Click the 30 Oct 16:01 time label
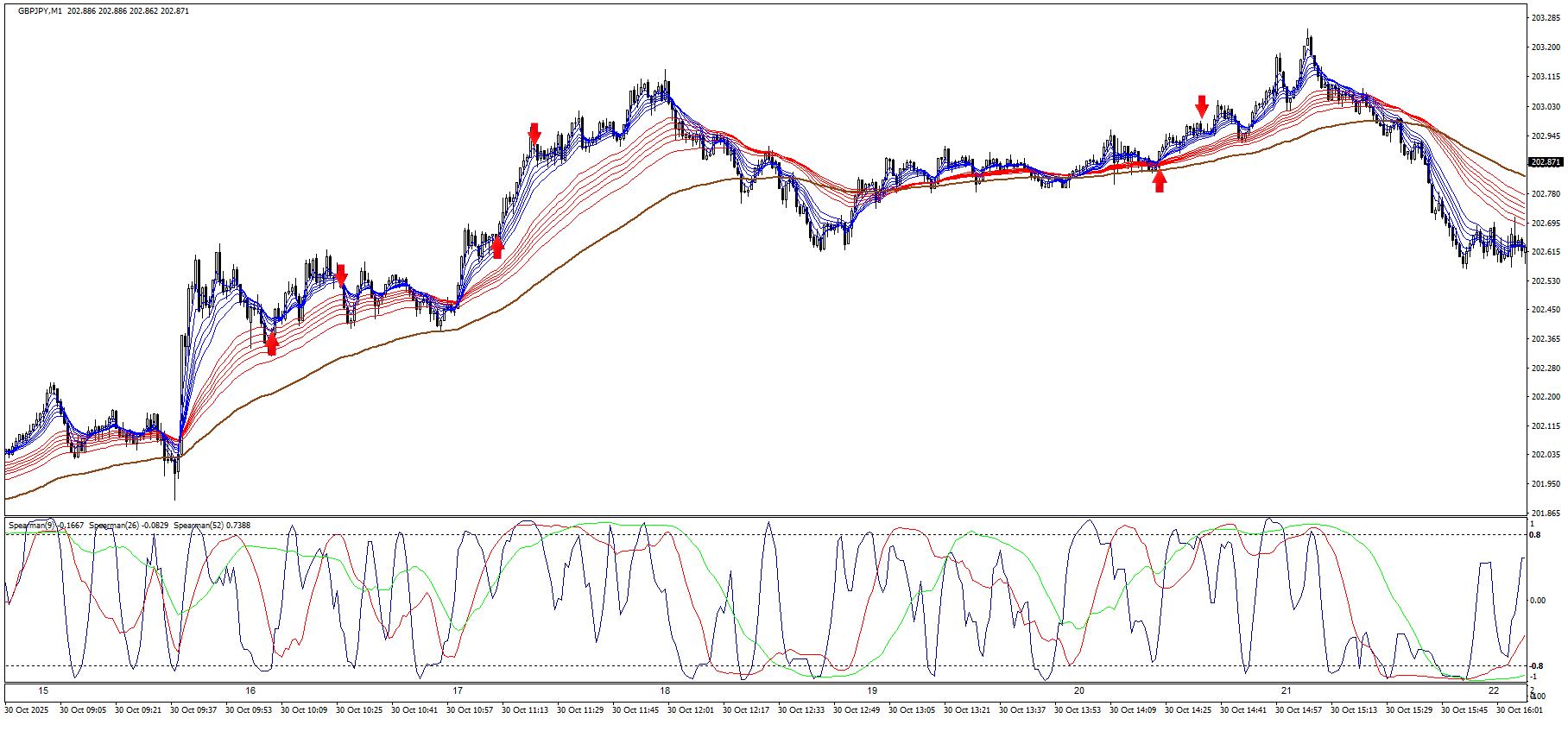The image size is (1568, 731). [x=1519, y=710]
